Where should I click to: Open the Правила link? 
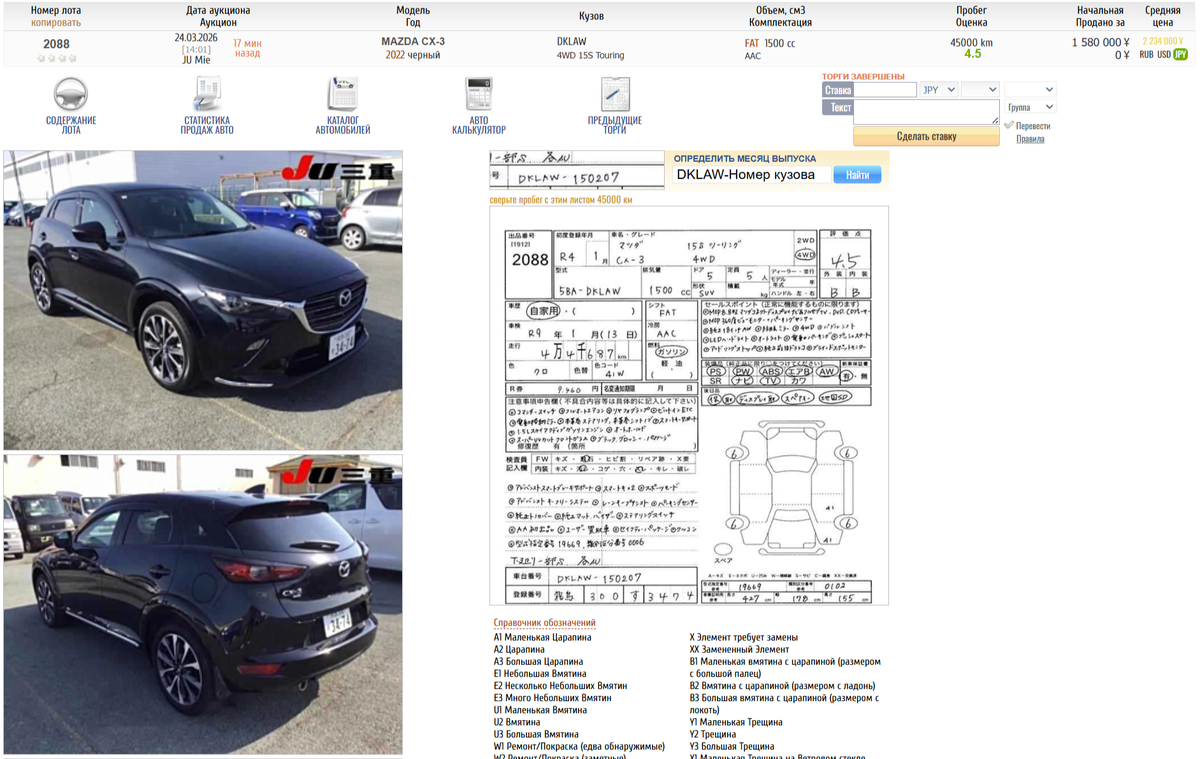(x=1030, y=139)
